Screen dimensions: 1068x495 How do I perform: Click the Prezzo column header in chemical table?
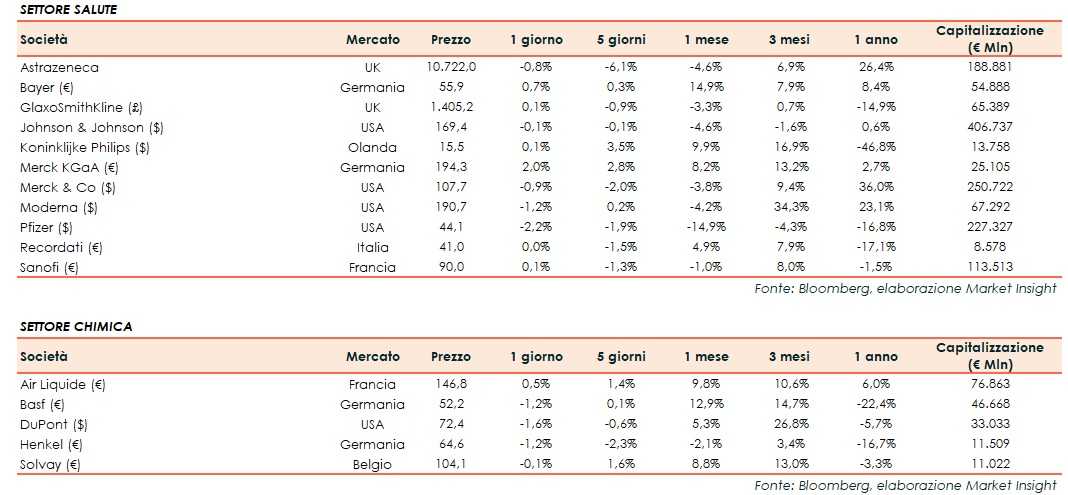450,357
